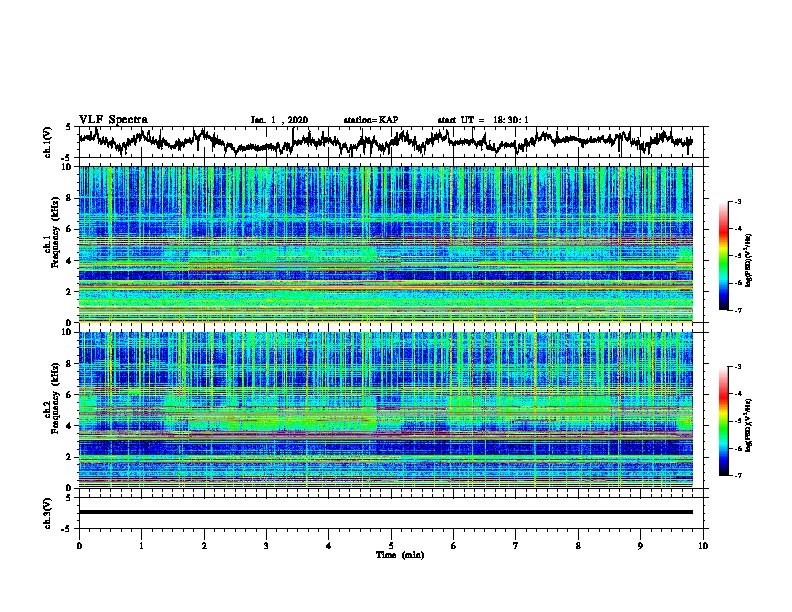Click the "VLF Spectra" plot title

pyautogui.click(x=113, y=120)
